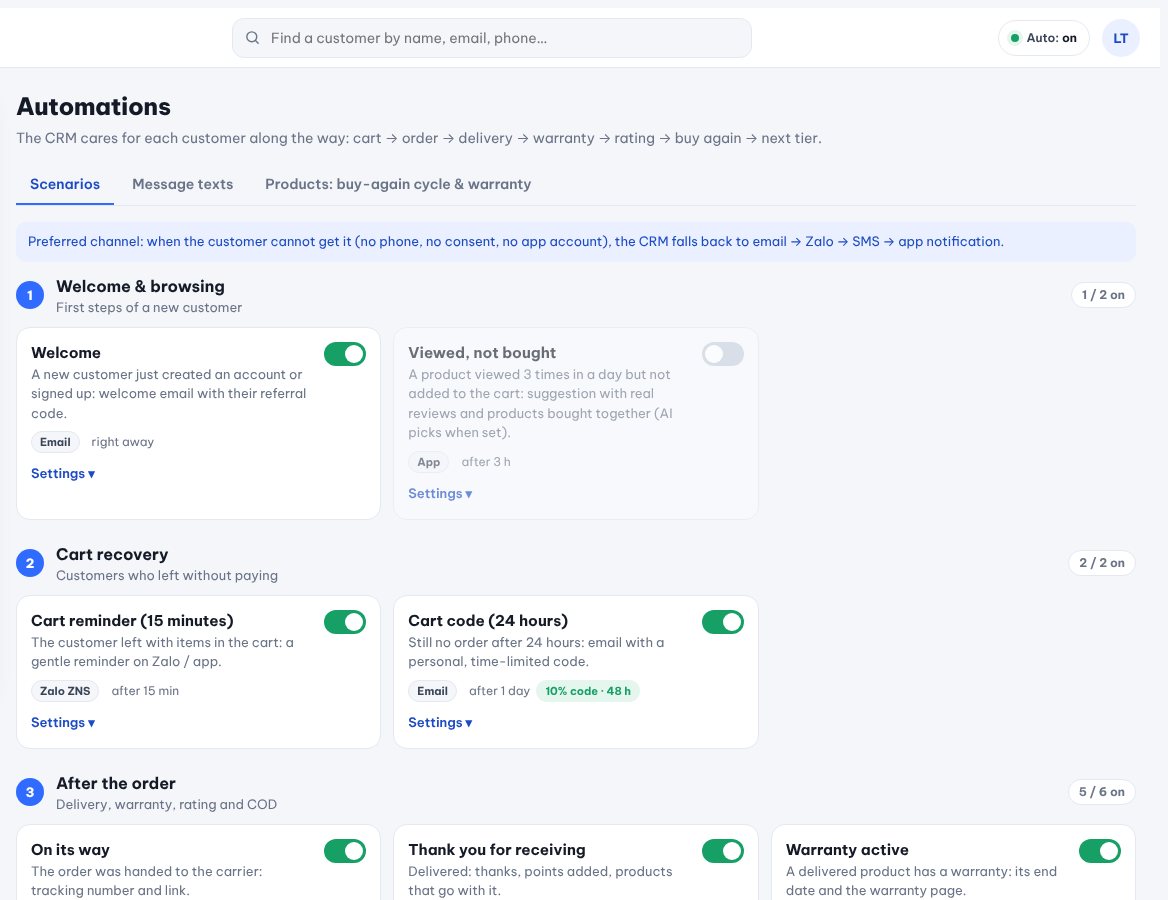
Task: Click the Cart reminder (15 minutes) title
Action: pos(132,621)
